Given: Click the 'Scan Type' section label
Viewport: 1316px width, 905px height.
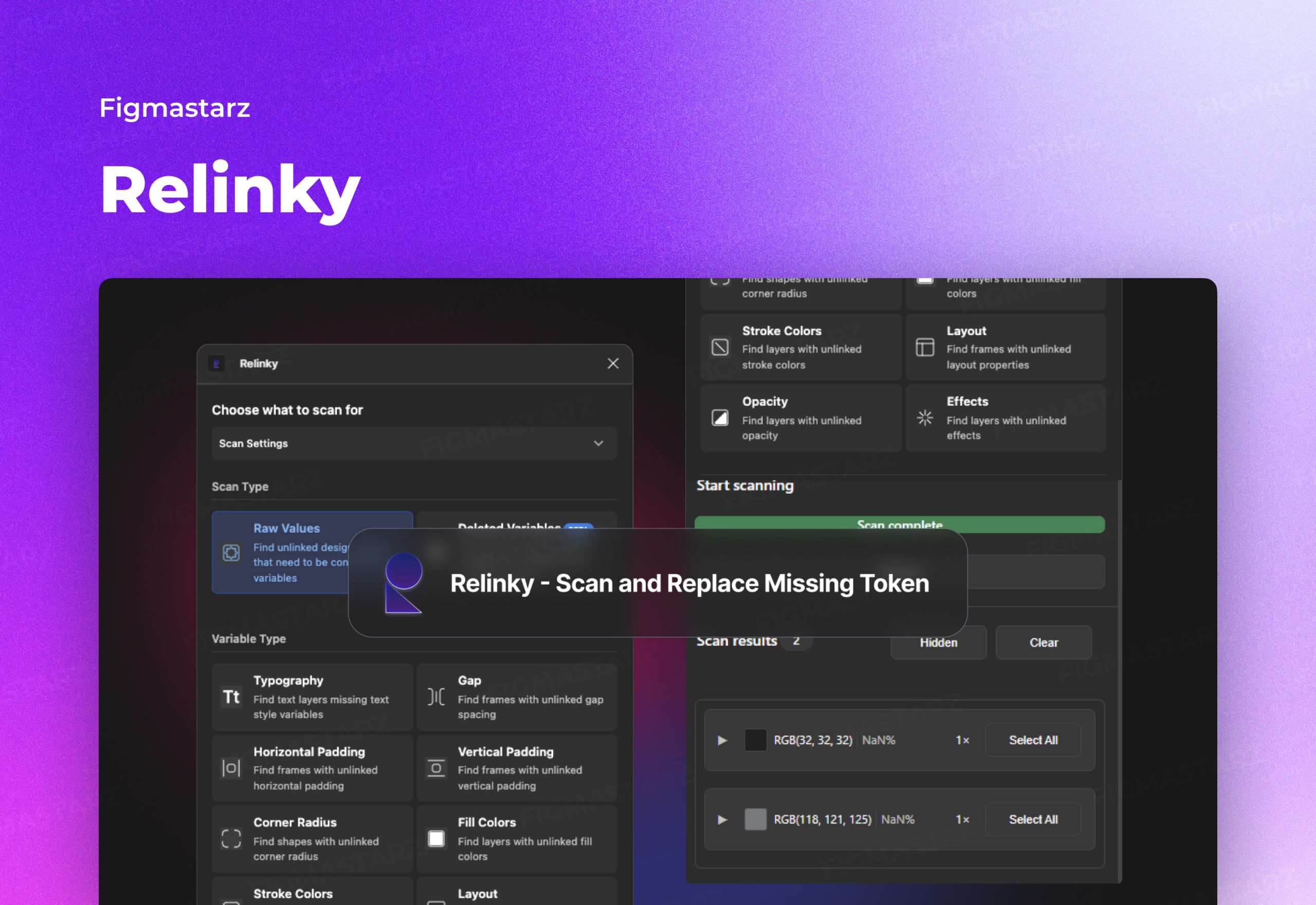Looking at the screenshot, I should (240, 486).
